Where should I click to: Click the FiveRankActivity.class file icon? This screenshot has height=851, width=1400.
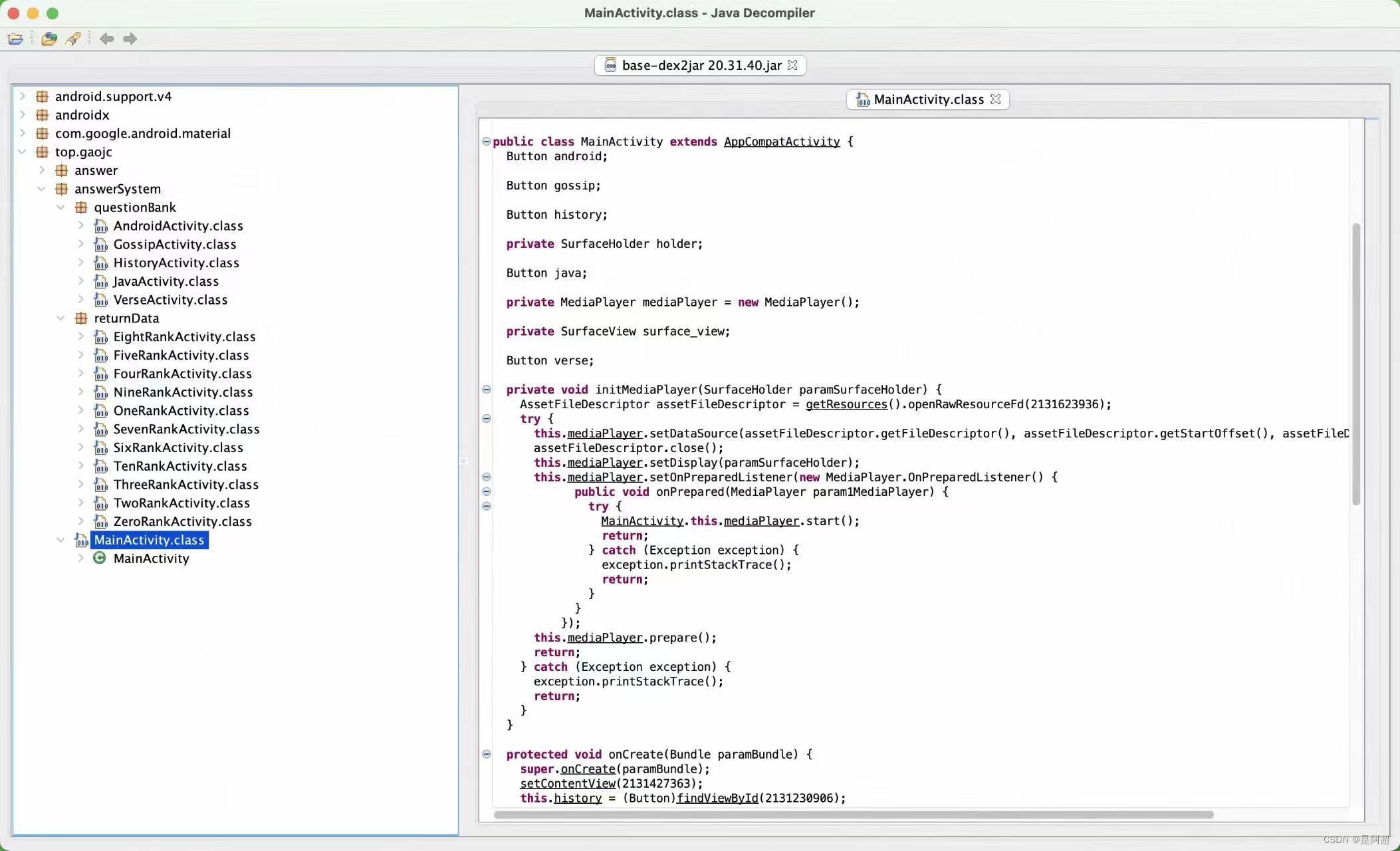(100, 356)
